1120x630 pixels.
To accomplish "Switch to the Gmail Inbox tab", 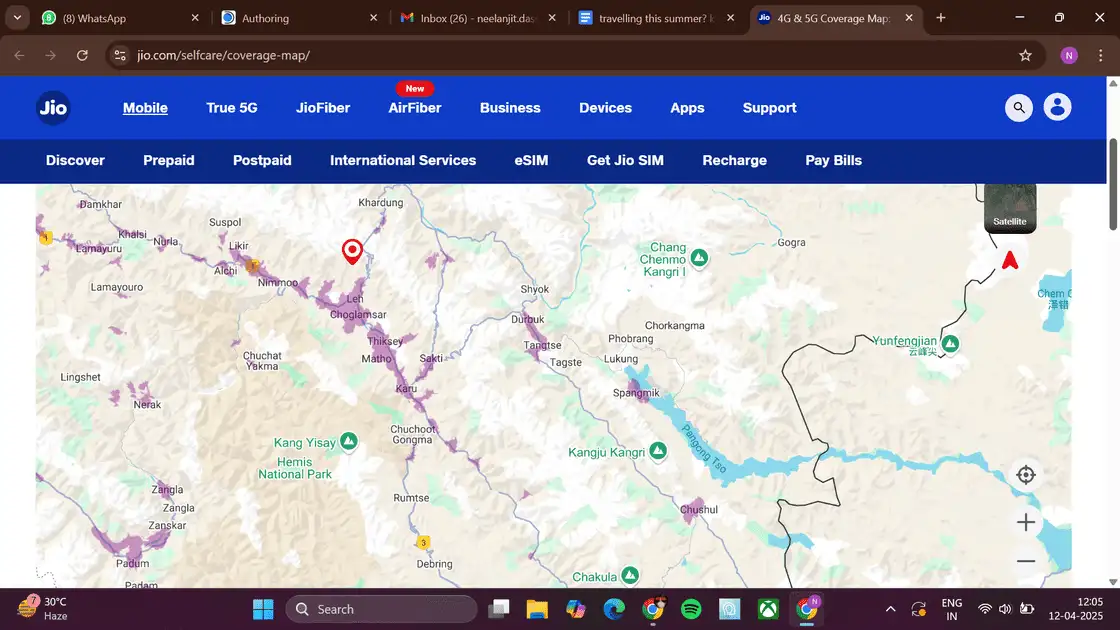I will [x=470, y=17].
